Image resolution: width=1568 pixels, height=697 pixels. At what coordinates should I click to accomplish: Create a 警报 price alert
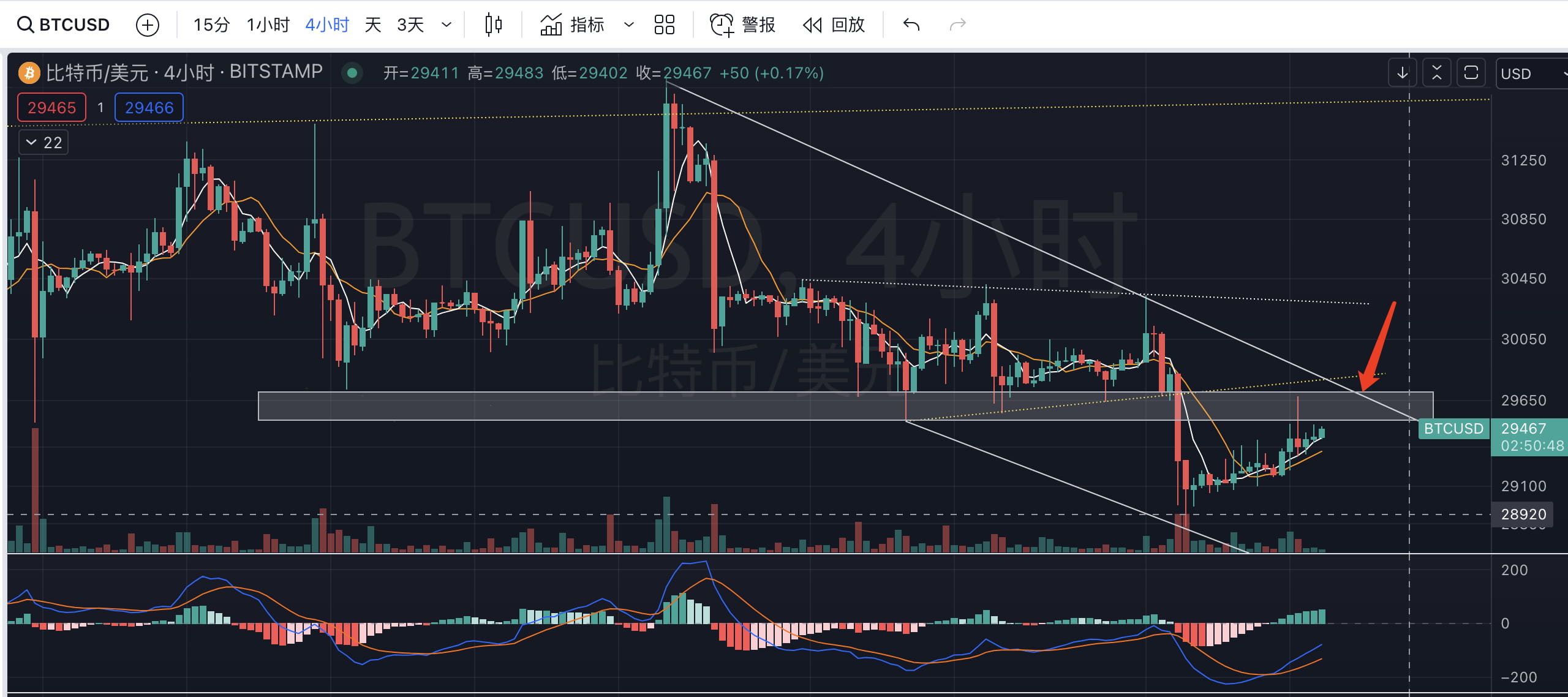pyautogui.click(x=742, y=24)
